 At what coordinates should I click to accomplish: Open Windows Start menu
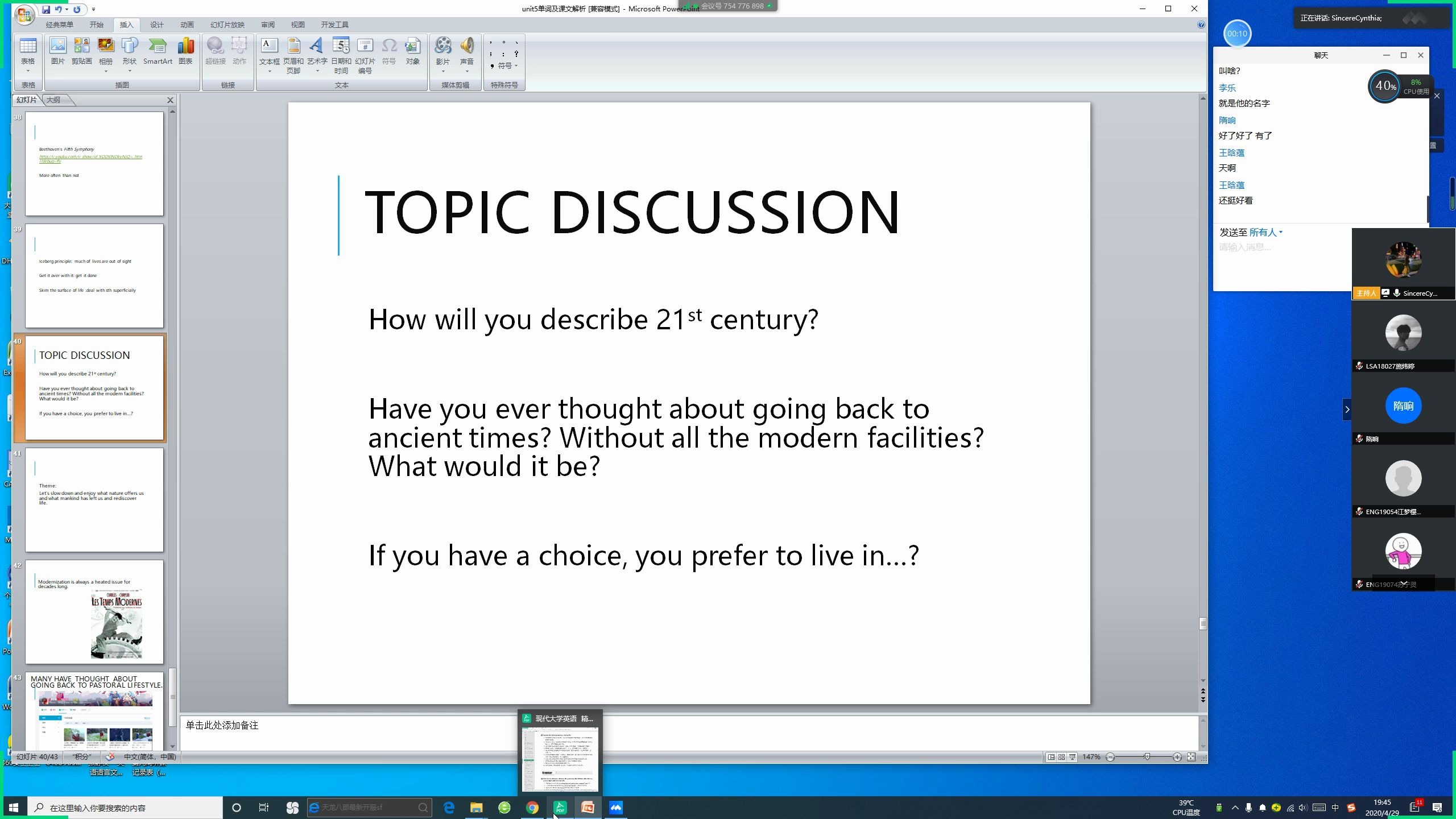14,808
